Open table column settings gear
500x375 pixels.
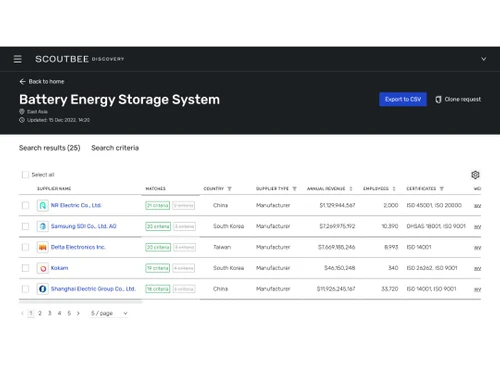pos(475,175)
